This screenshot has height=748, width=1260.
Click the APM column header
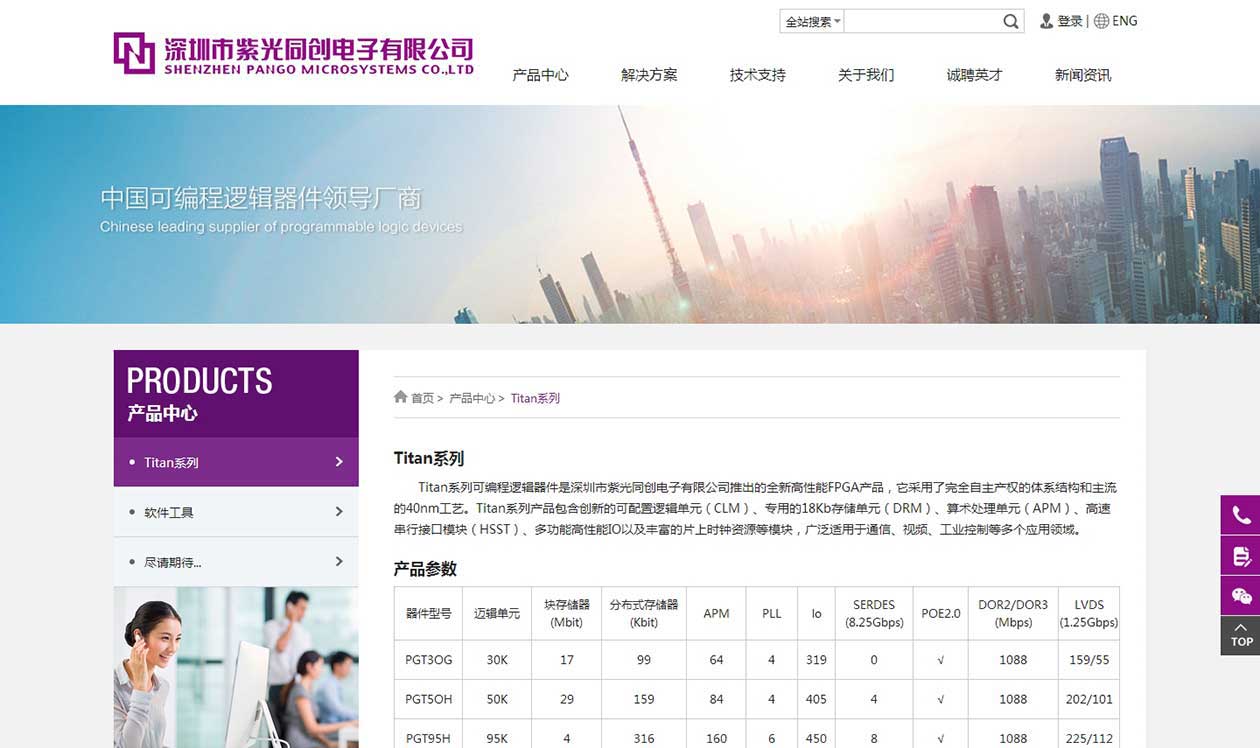tap(716, 613)
